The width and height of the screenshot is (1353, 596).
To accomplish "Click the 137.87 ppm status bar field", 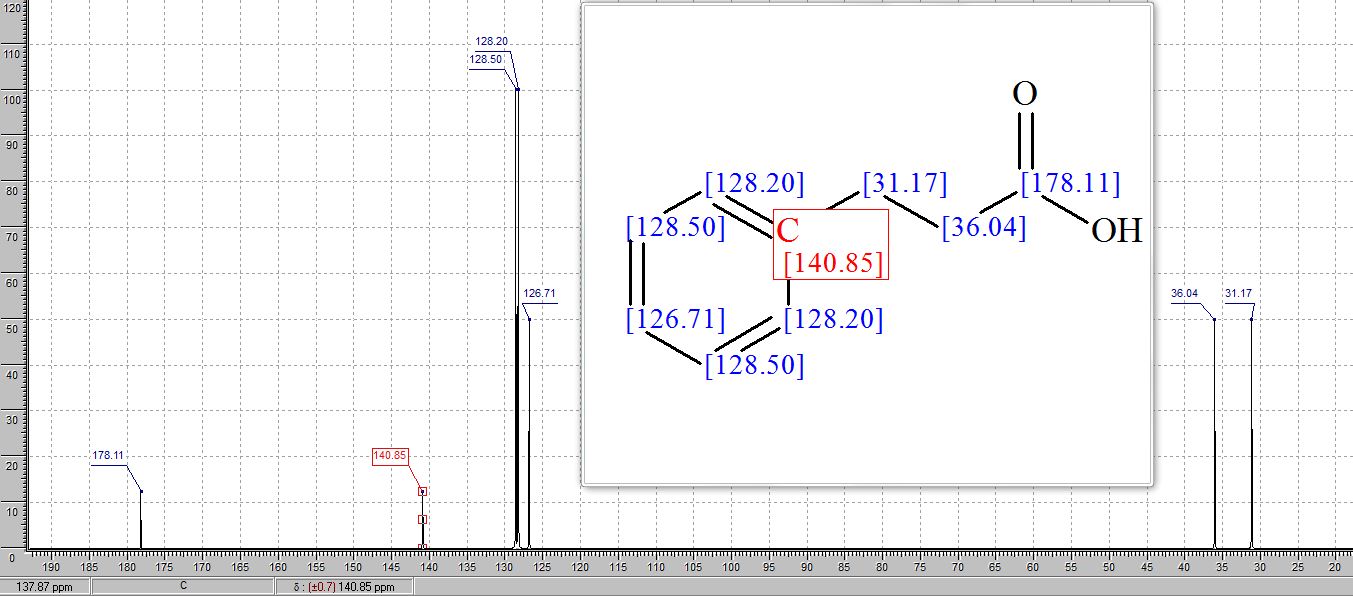I will coord(45,587).
